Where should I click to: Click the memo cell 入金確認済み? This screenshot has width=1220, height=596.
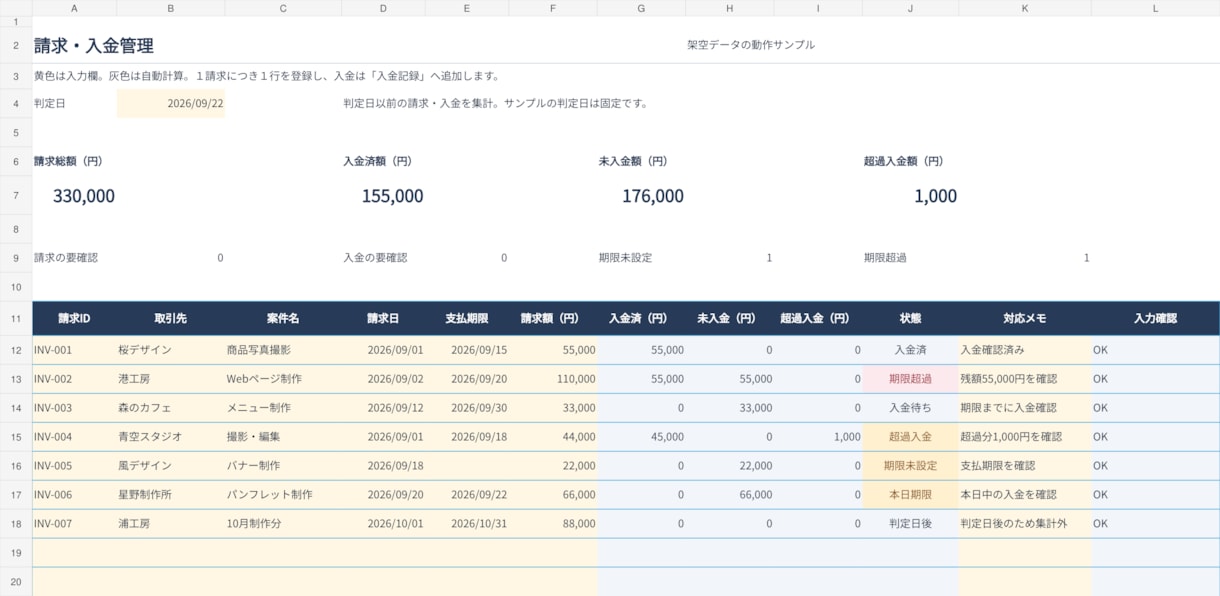tap(1025, 350)
